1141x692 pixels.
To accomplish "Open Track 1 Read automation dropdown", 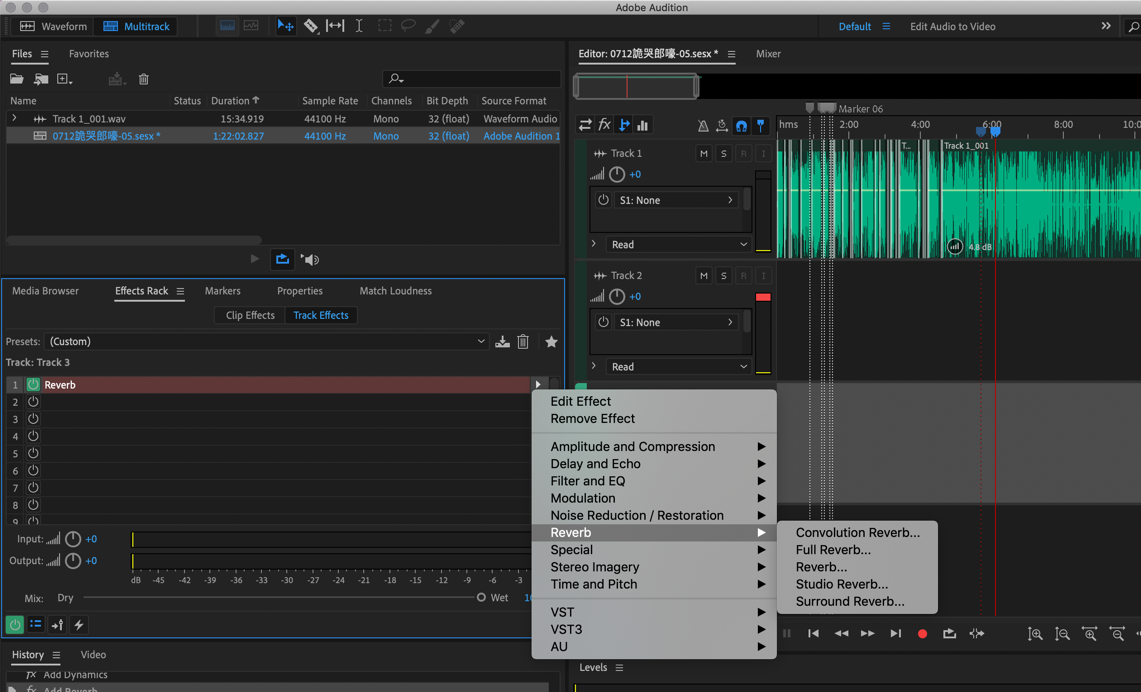I will coord(678,244).
